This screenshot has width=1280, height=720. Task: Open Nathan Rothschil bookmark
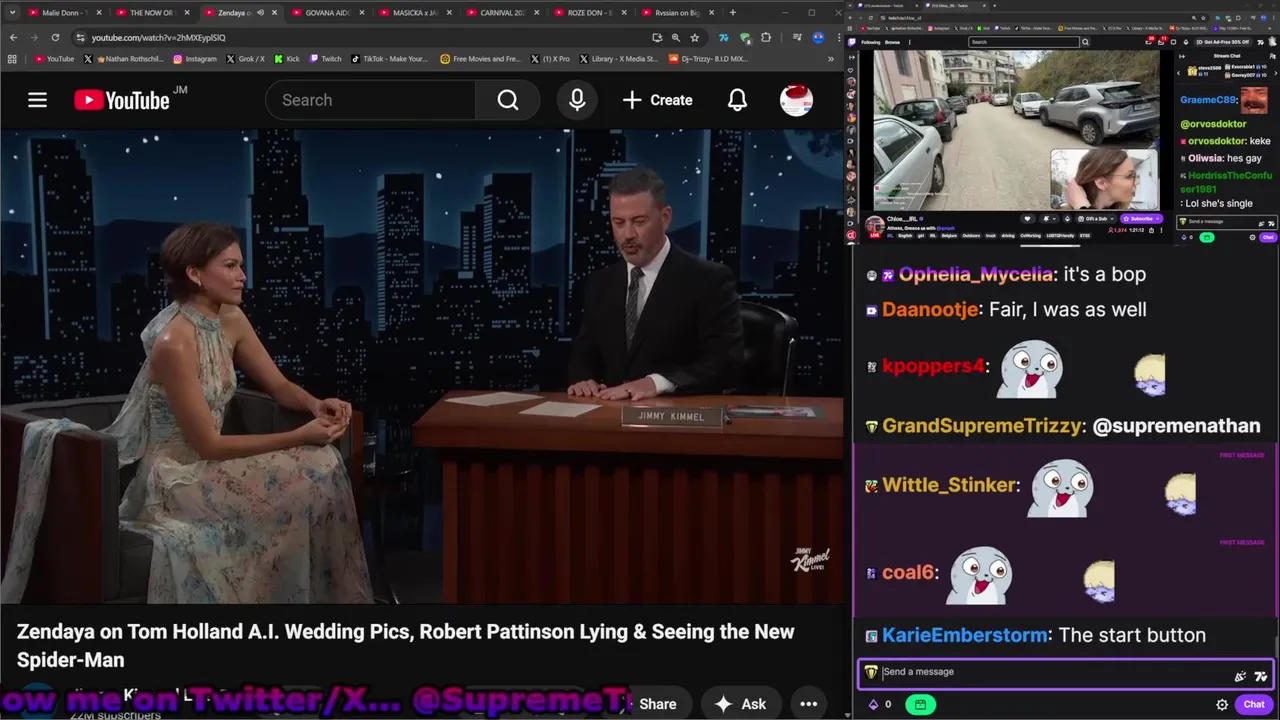126,59
